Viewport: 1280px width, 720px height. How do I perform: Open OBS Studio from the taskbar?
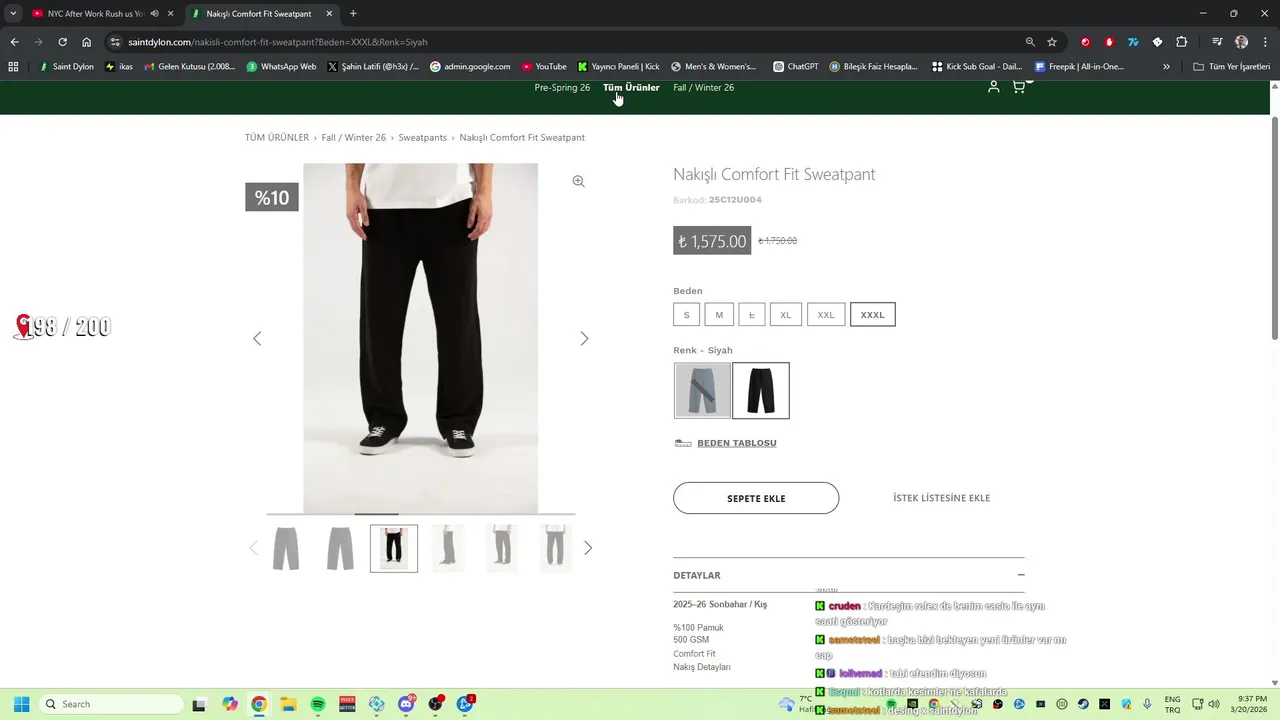point(435,704)
